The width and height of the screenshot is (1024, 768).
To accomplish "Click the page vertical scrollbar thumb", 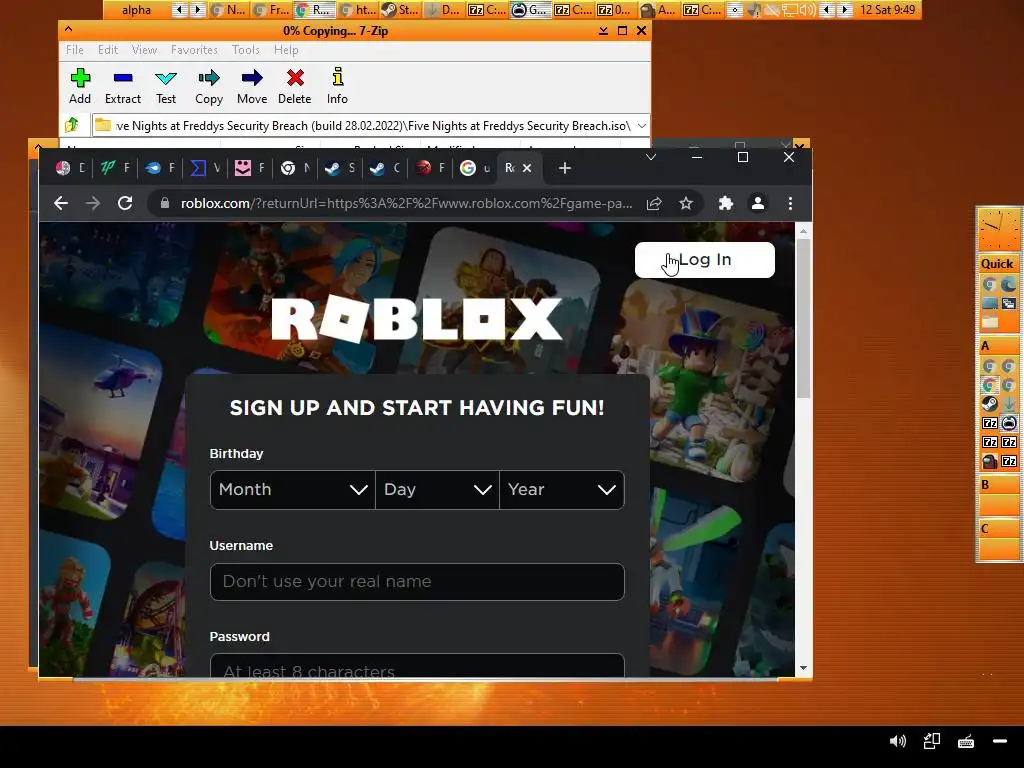I will [x=803, y=318].
